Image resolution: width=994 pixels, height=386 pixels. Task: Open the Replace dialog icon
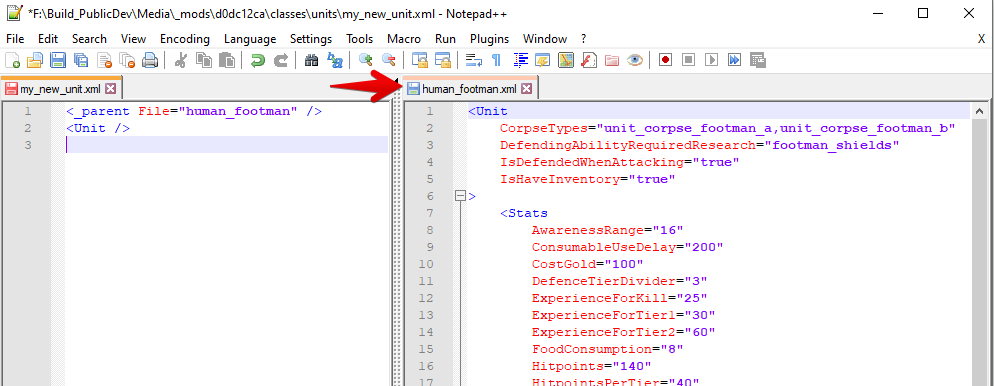pyautogui.click(x=334, y=60)
